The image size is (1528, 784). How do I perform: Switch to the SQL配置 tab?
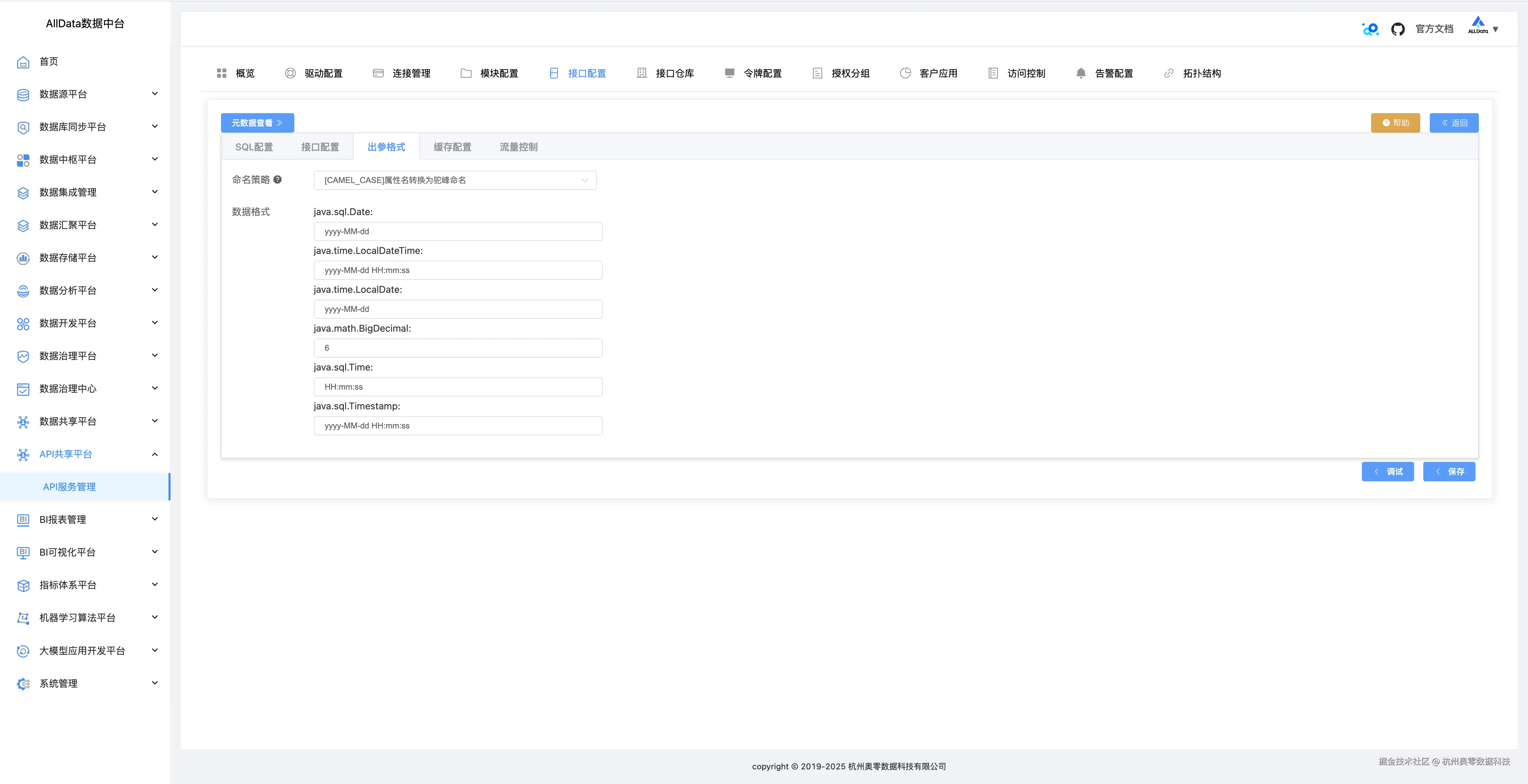click(x=254, y=147)
